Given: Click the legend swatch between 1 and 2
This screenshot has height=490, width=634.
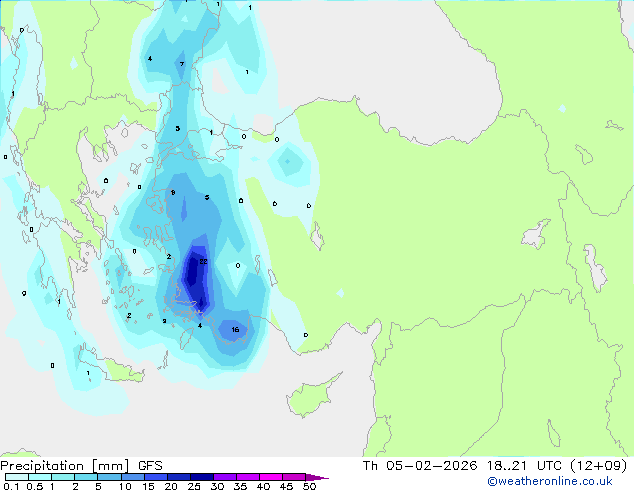Looking at the screenshot, I should point(63,477).
